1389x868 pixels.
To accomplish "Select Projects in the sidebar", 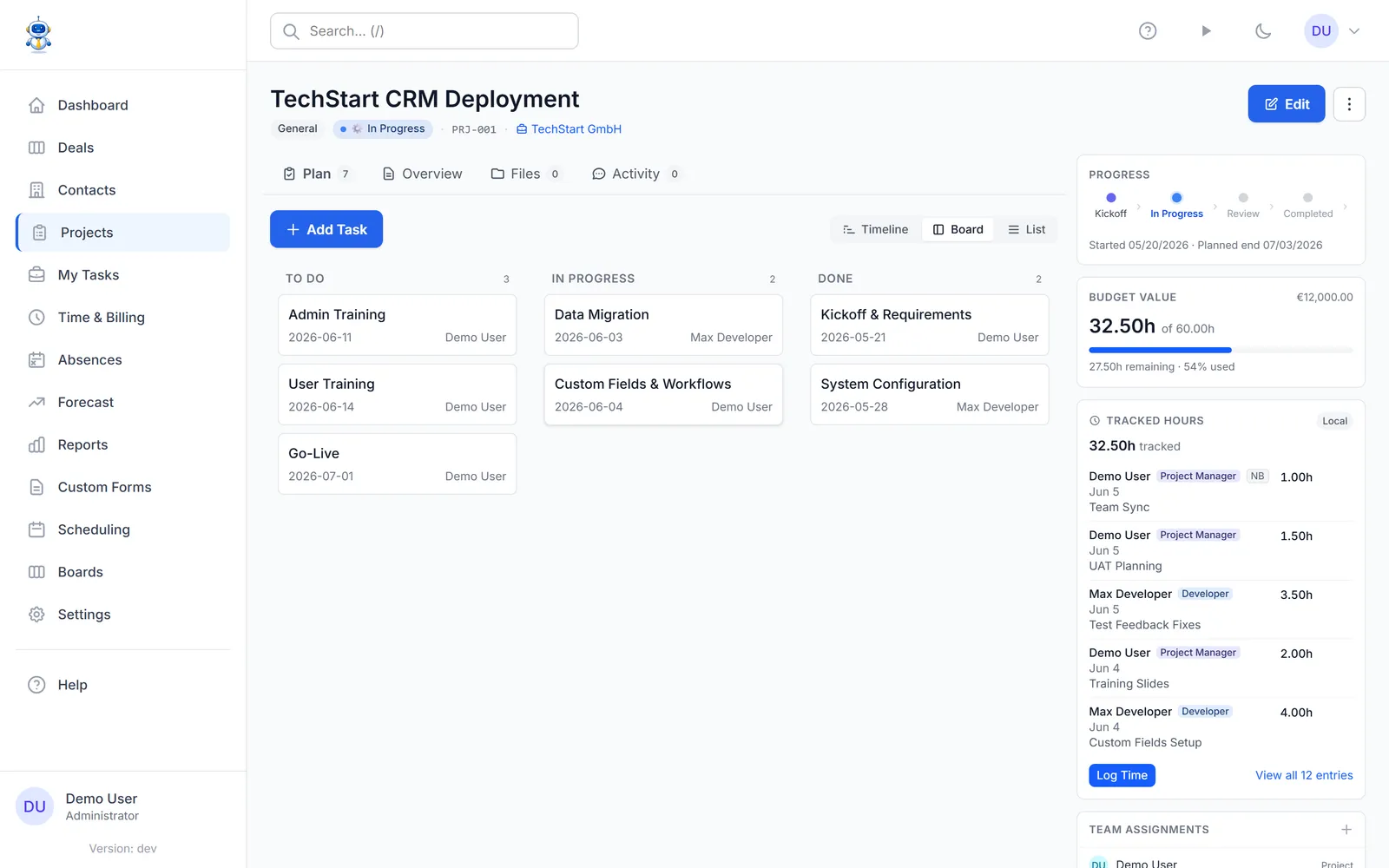I will click(122, 233).
